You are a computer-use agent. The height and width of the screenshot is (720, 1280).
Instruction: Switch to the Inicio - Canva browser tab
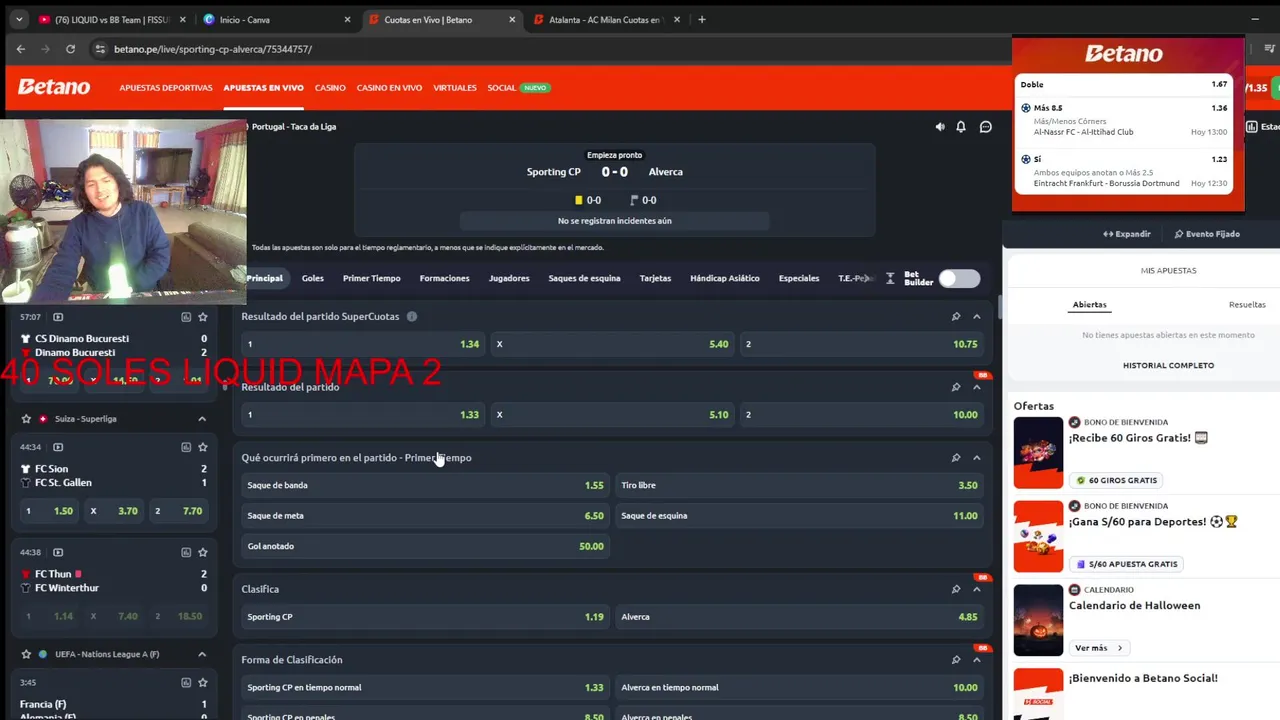(x=277, y=20)
